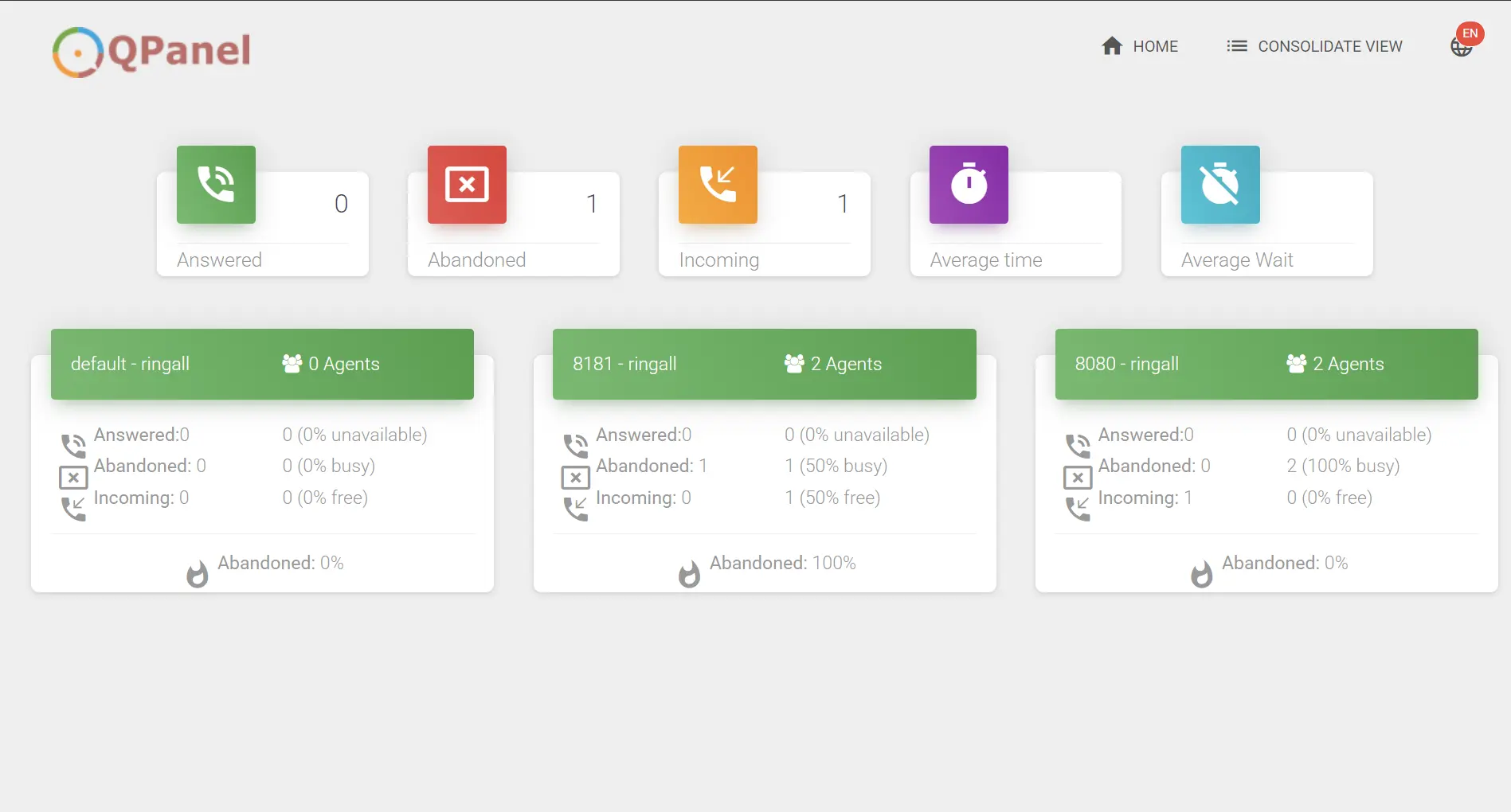Click the agents group icon in 8181 queue
1511x812 pixels.
(794, 364)
